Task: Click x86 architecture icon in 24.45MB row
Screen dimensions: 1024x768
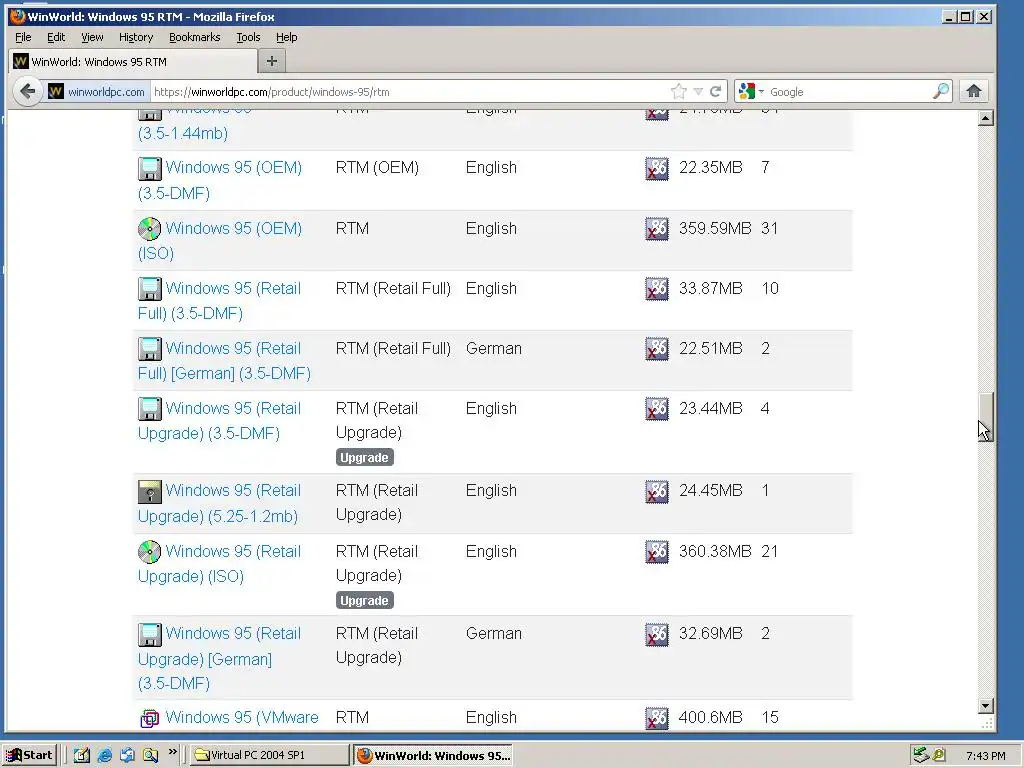Action: [x=657, y=491]
